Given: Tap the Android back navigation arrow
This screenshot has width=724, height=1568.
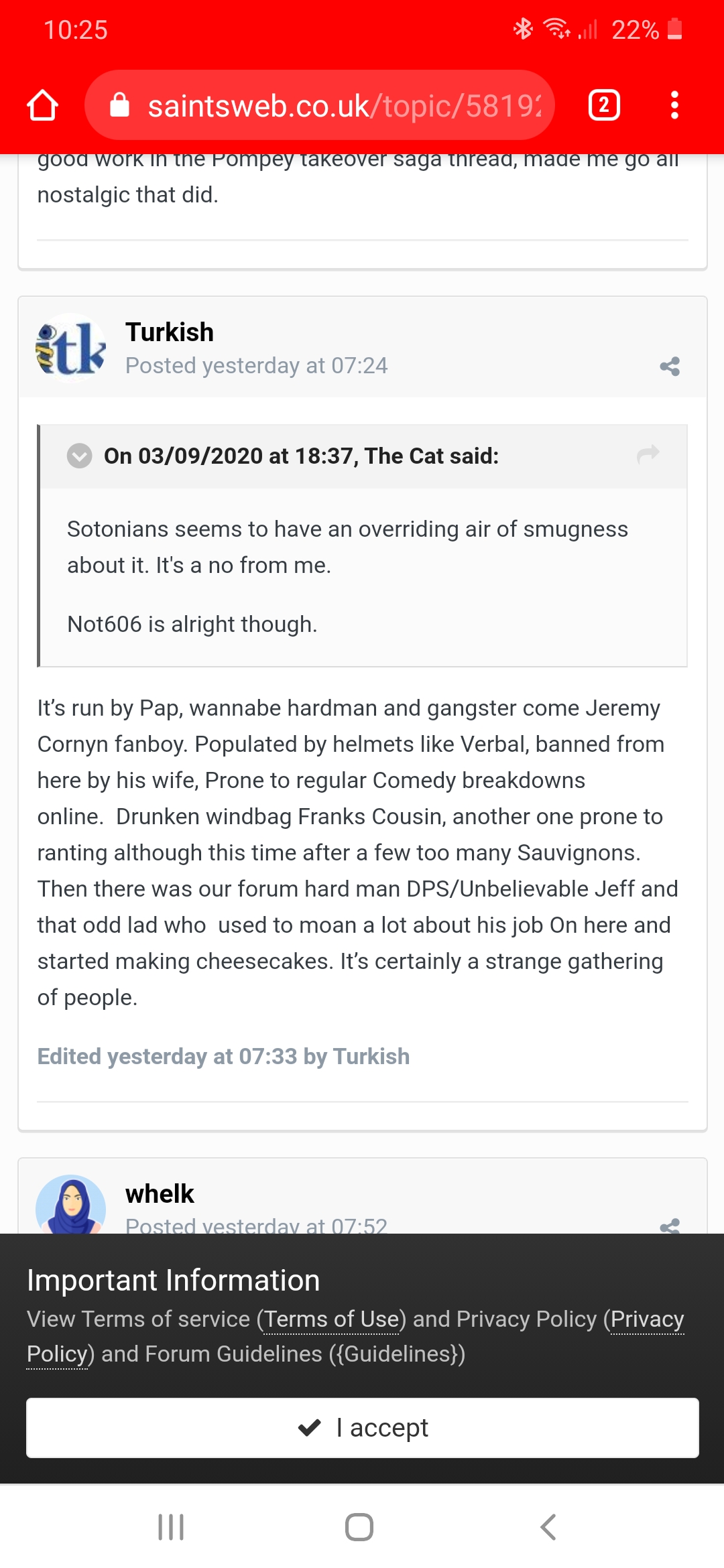Looking at the screenshot, I should [x=548, y=1527].
